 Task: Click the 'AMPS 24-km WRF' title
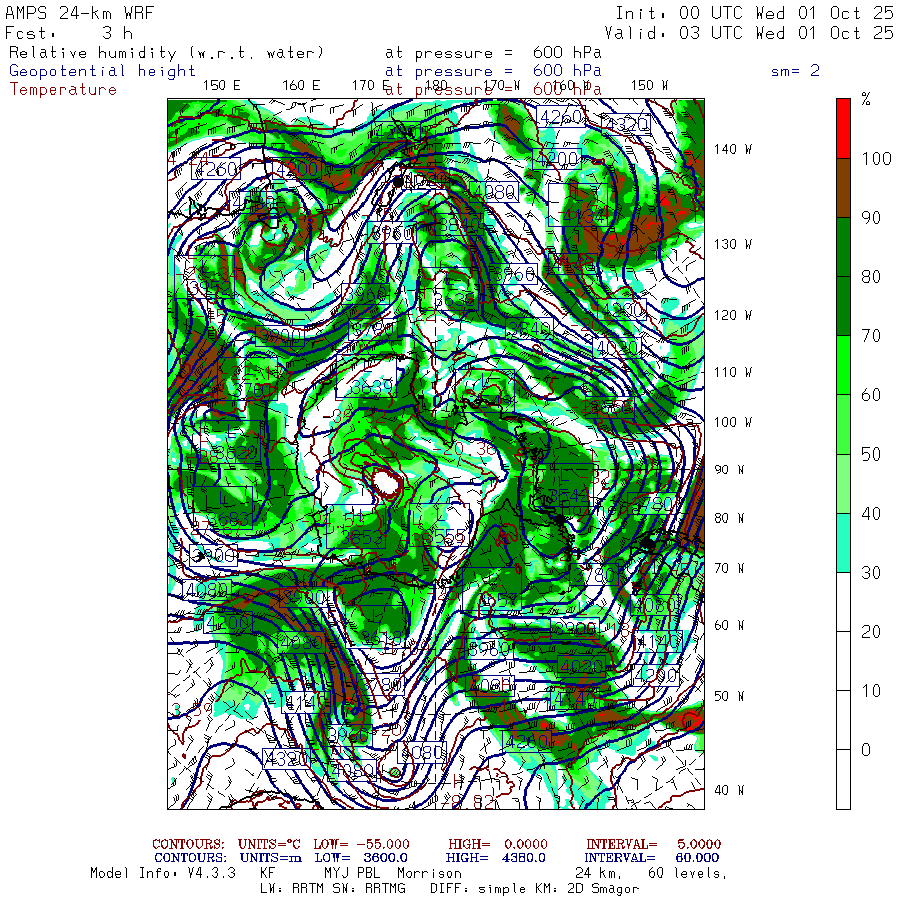pyautogui.click(x=80, y=13)
